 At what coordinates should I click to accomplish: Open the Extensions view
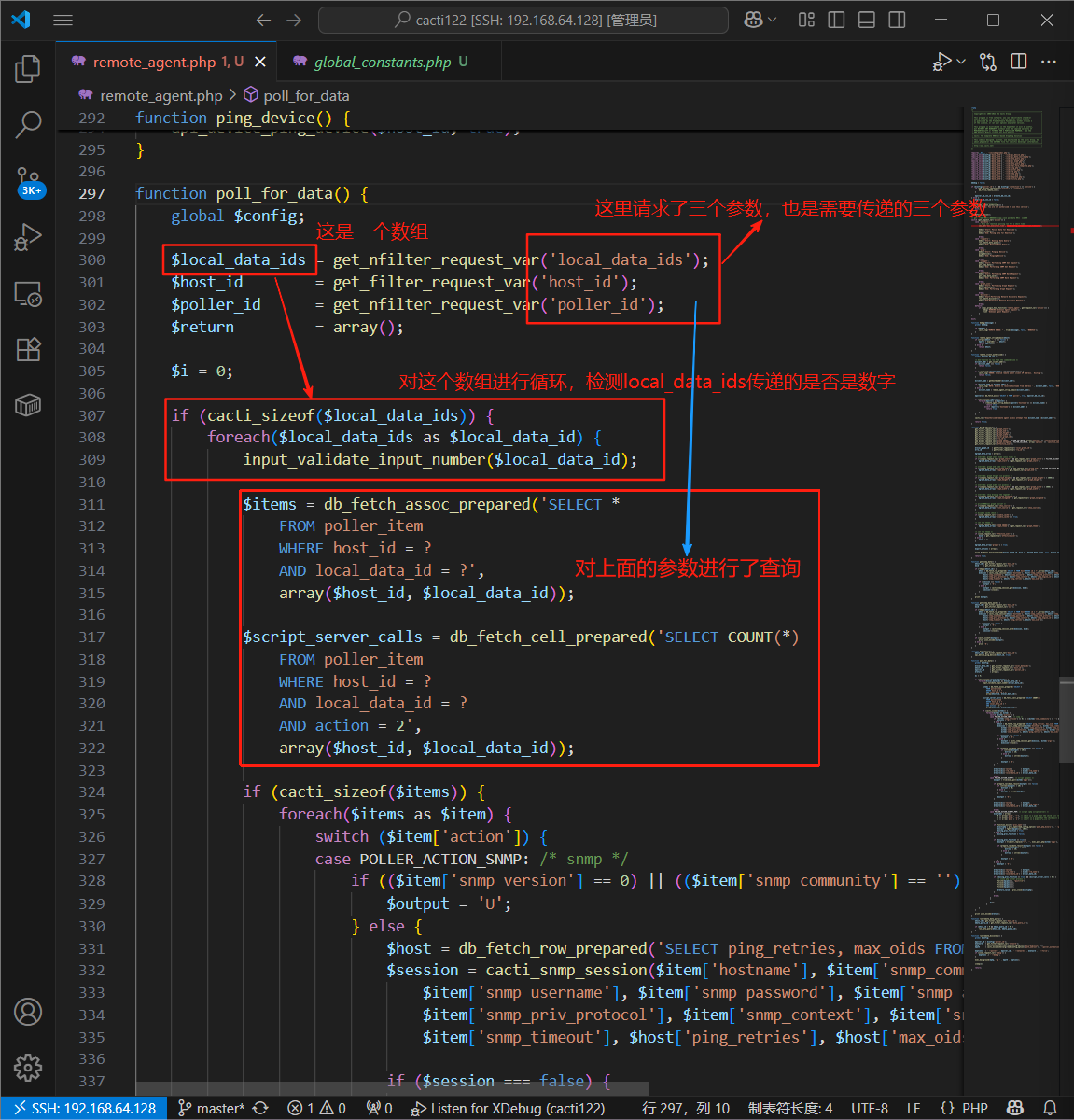tap(28, 349)
